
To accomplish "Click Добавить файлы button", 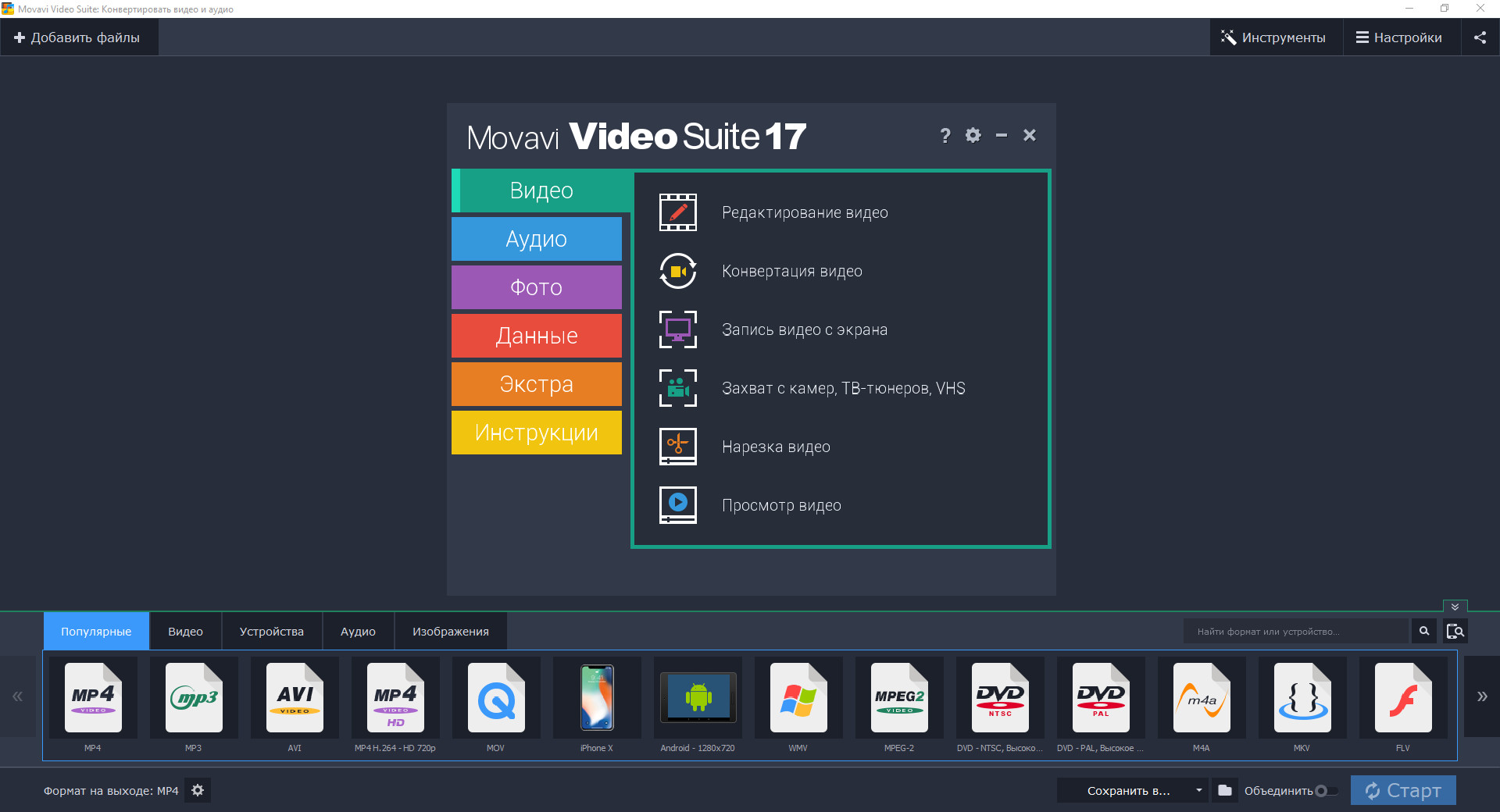I will pyautogui.click(x=78, y=37).
